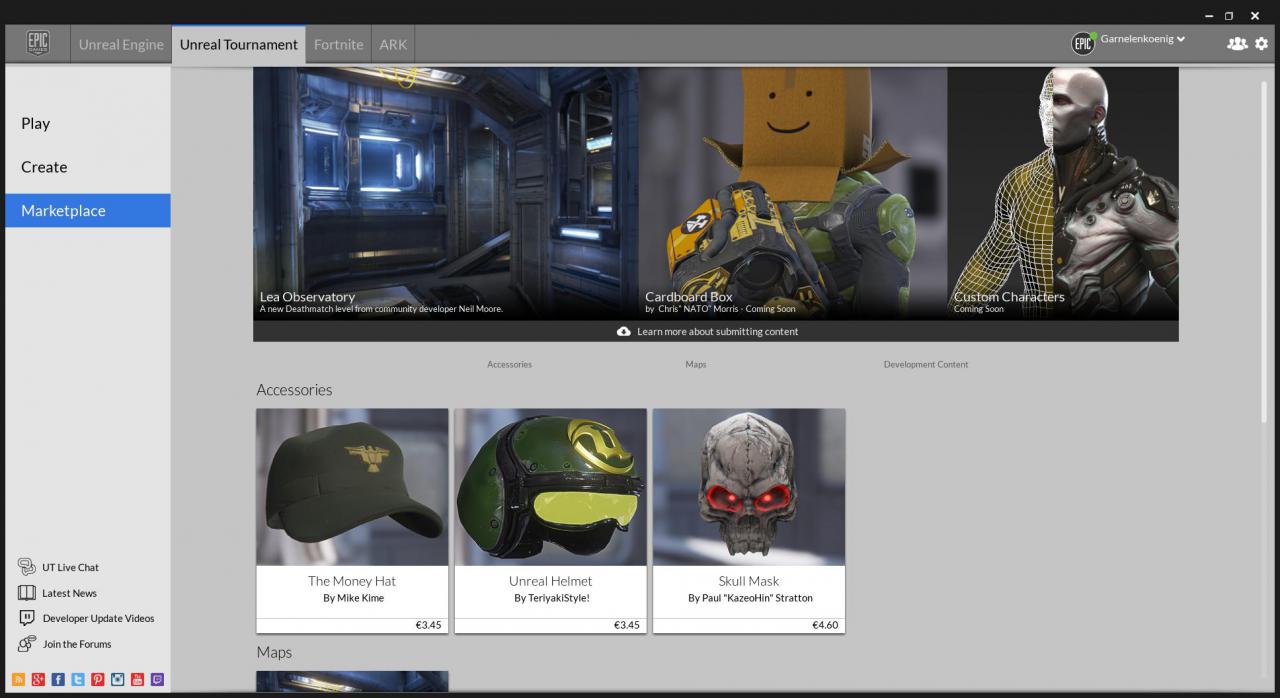The image size is (1280, 698).
Task: Open the Pinterest social icon
Action: (98, 679)
